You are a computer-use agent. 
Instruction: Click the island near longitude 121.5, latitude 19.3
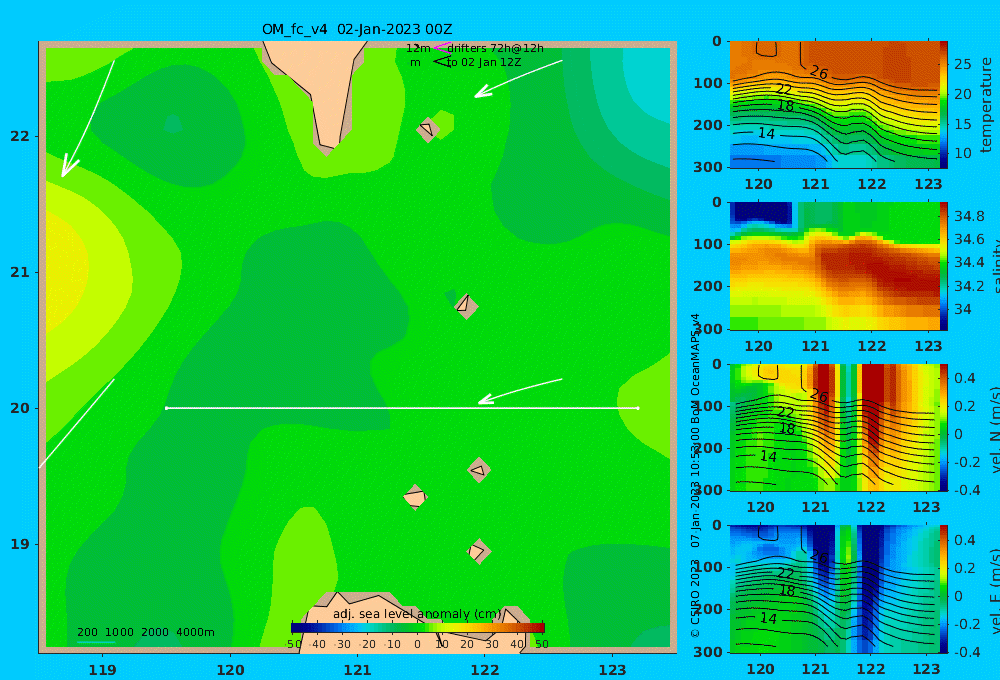[x=415, y=497]
